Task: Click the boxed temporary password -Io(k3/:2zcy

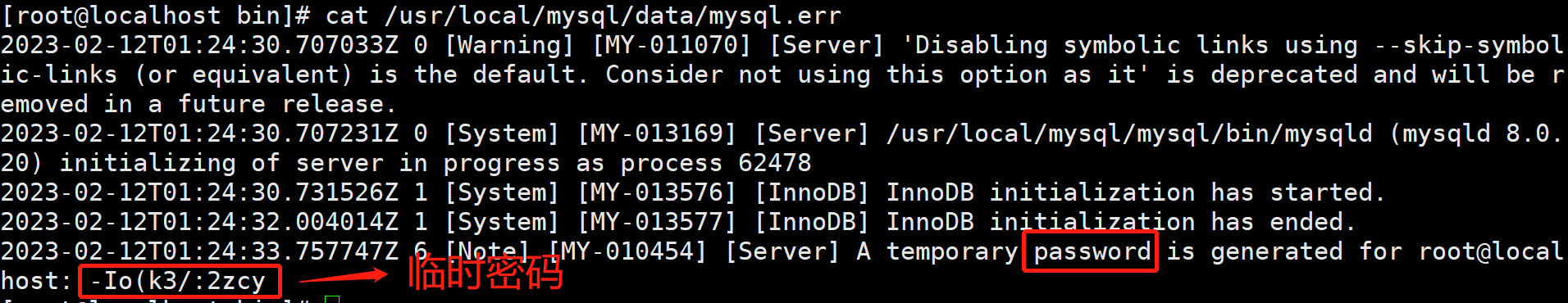Action: [180, 281]
